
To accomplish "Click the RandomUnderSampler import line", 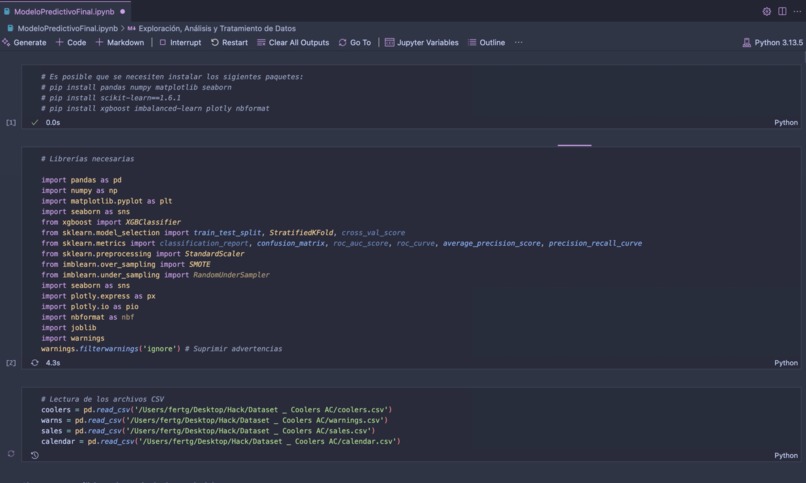I will 155,275.
